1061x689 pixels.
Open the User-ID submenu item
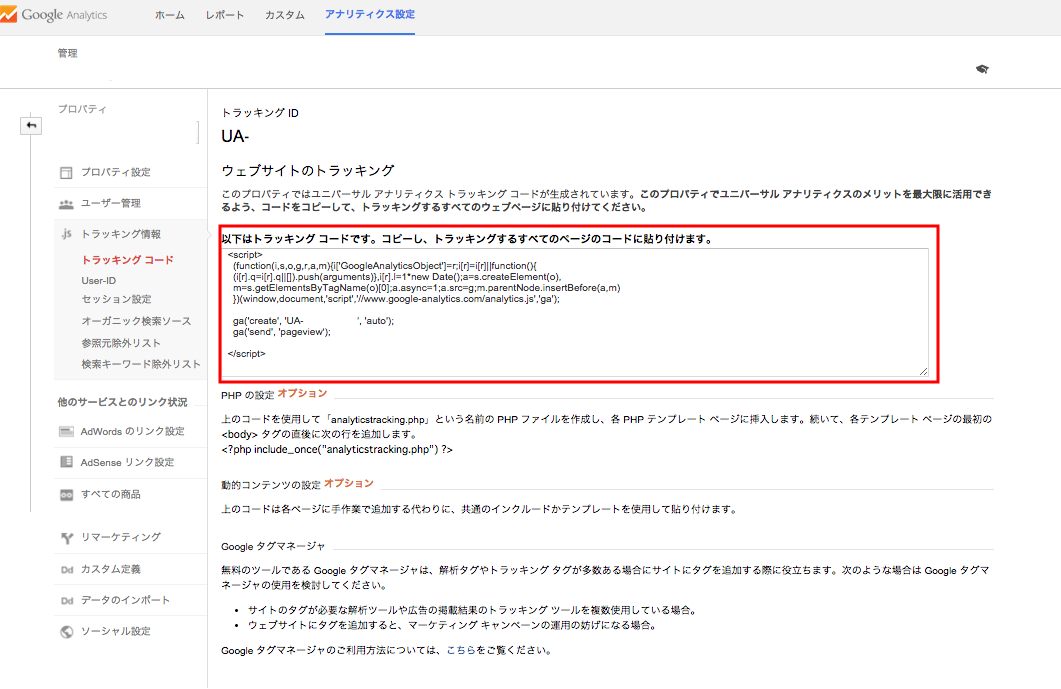[99, 280]
